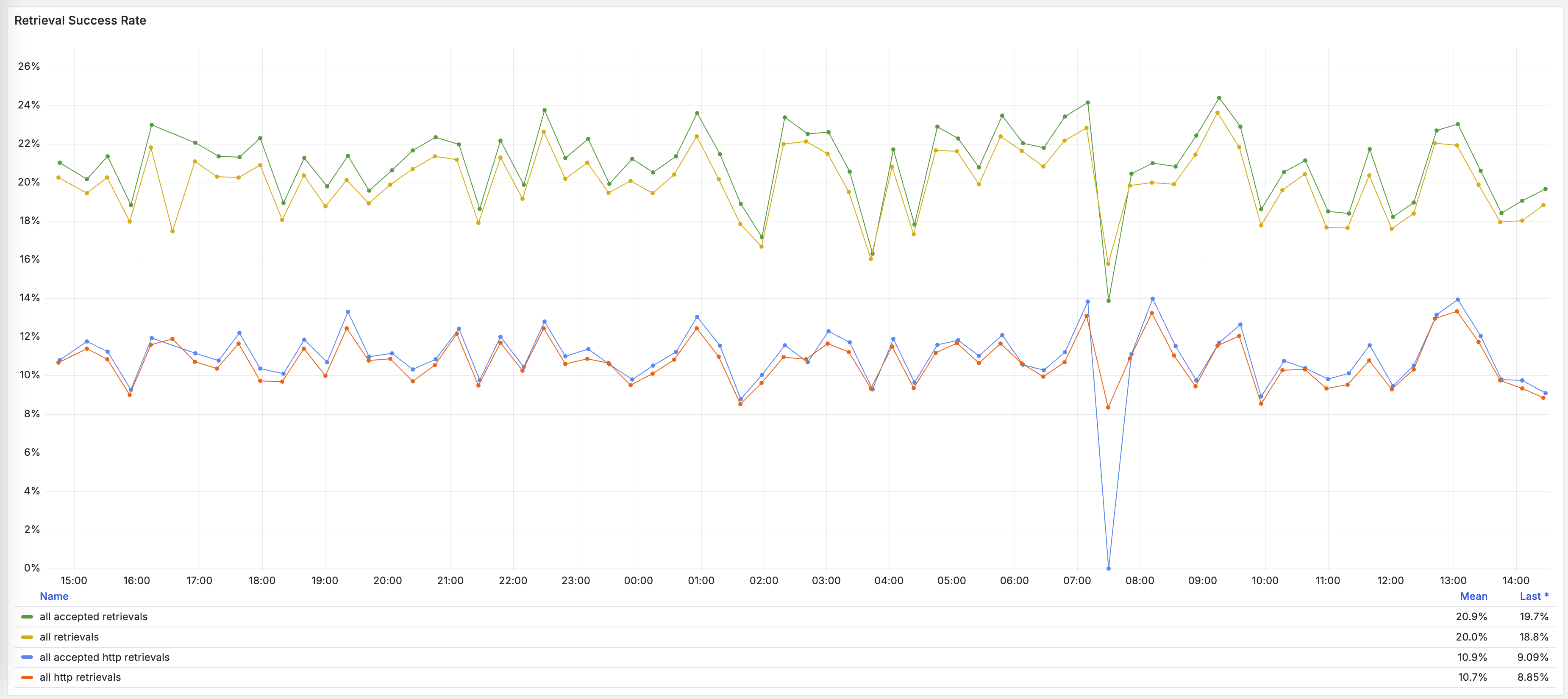The width and height of the screenshot is (1568, 699).
Task: Click the orange all http retrievals swatch
Action: tap(27, 677)
